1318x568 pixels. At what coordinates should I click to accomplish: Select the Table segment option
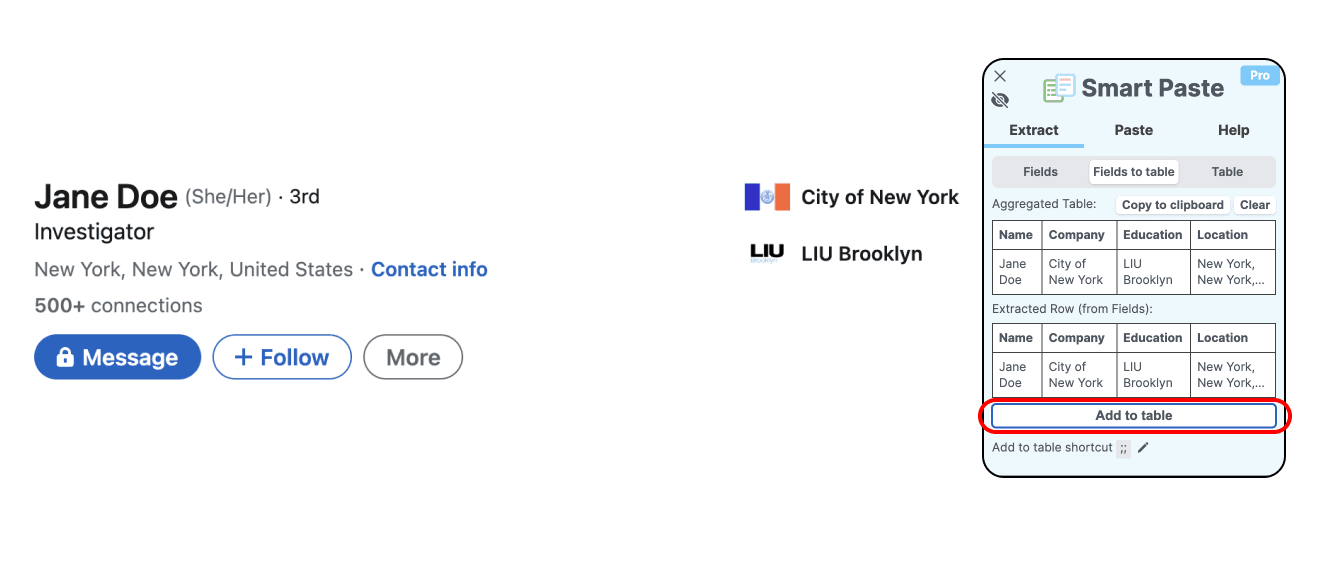pos(1227,172)
